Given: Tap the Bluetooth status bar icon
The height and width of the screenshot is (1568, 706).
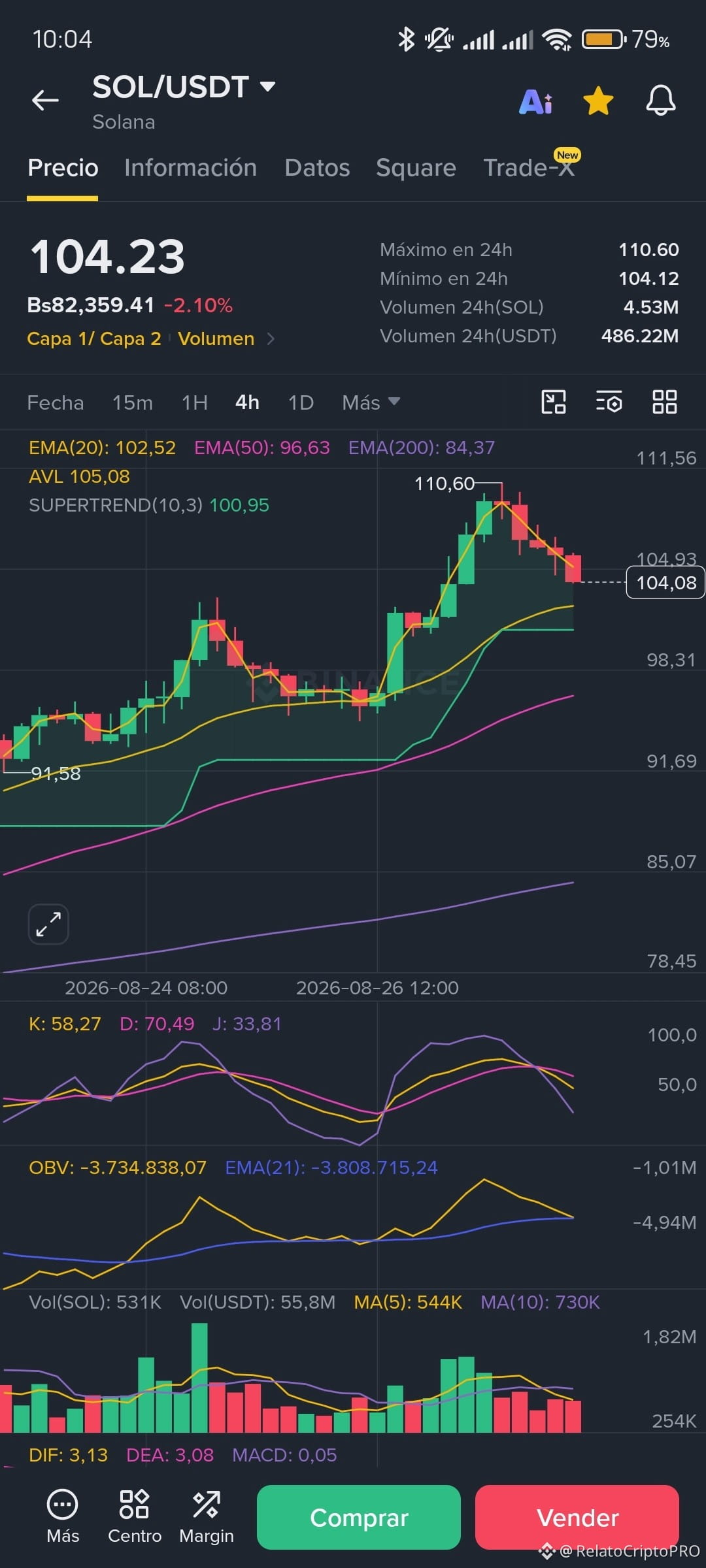Looking at the screenshot, I should coord(407,39).
